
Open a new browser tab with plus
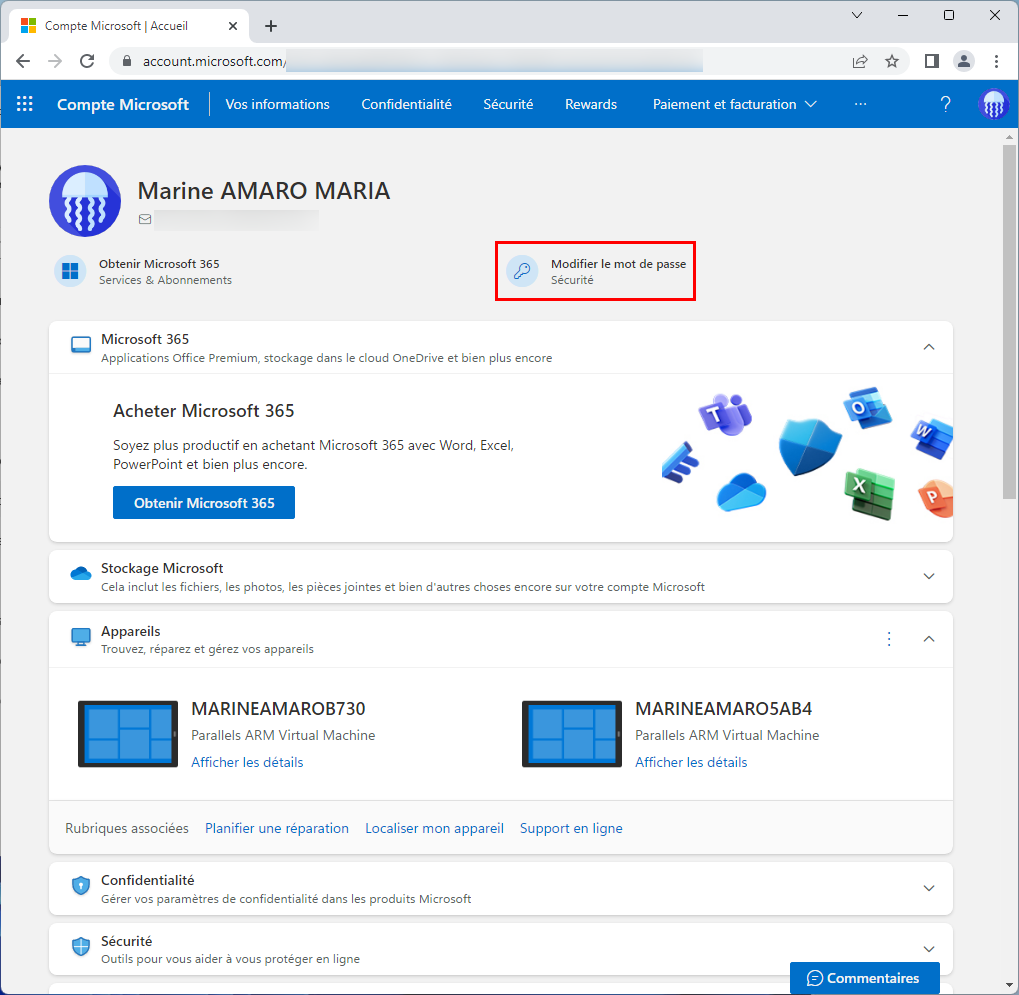pyautogui.click(x=271, y=26)
